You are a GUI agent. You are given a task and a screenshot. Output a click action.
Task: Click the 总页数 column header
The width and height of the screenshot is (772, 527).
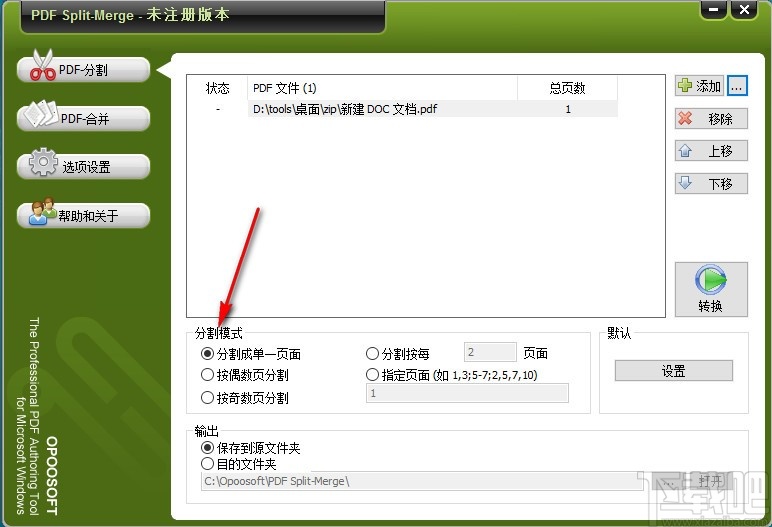point(567,88)
